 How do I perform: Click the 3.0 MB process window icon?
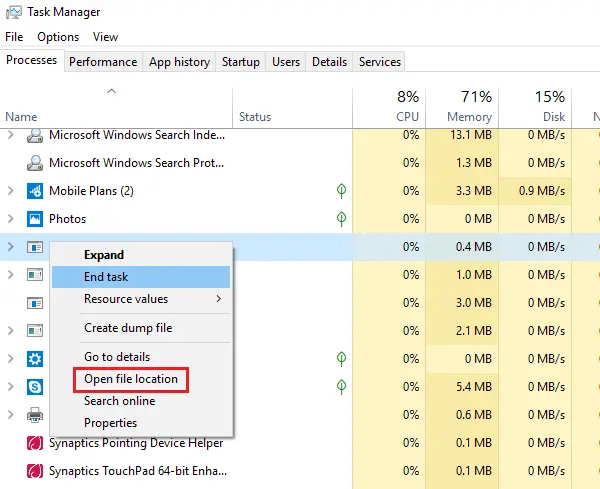point(35,303)
